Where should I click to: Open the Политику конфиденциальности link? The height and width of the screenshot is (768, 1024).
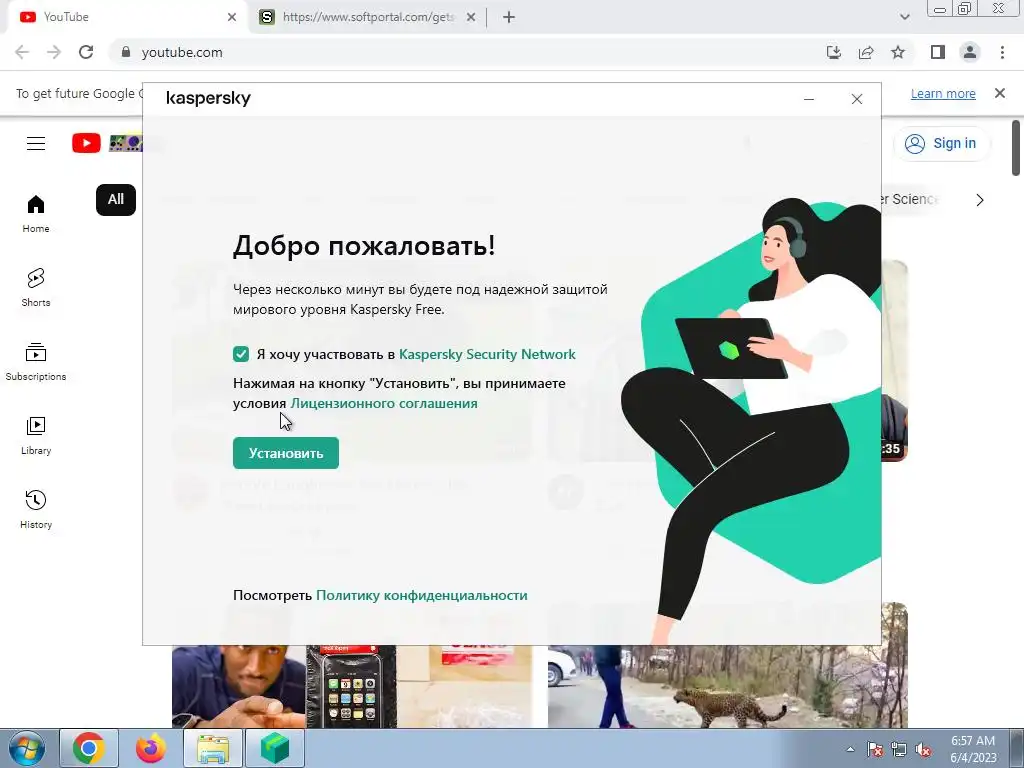(x=422, y=595)
